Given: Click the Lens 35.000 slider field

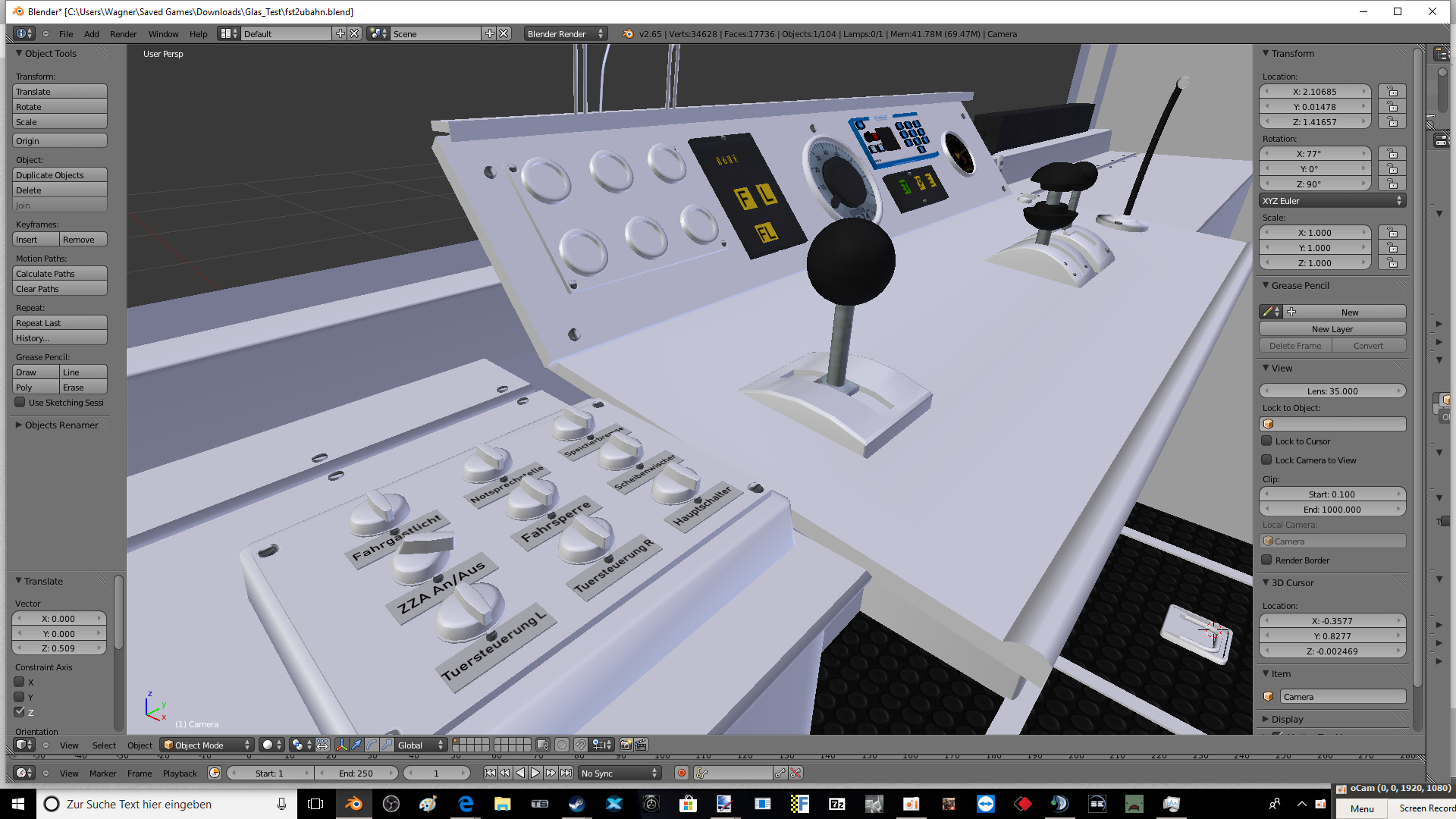Looking at the screenshot, I should tap(1332, 391).
